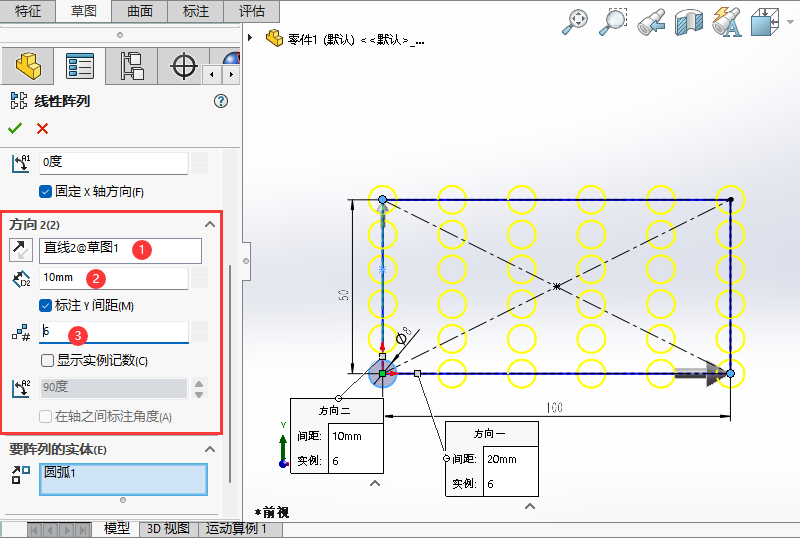The width and height of the screenshot is (800, 538).
Task: Open the PropertyManager tab icon
Action: pyautogui.click(x=80, y=66)
